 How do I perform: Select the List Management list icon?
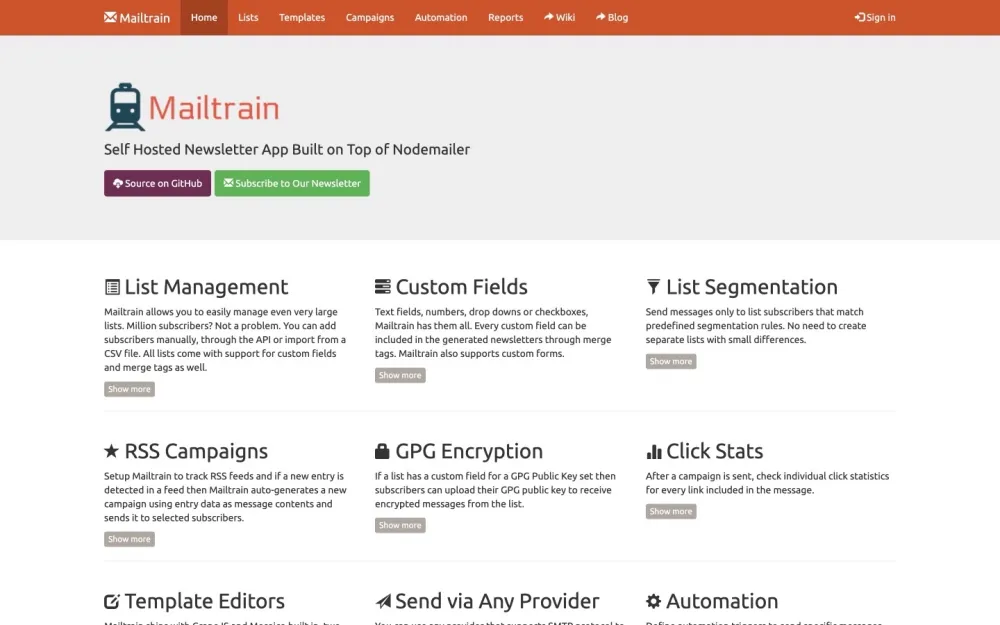pos(111,286)
